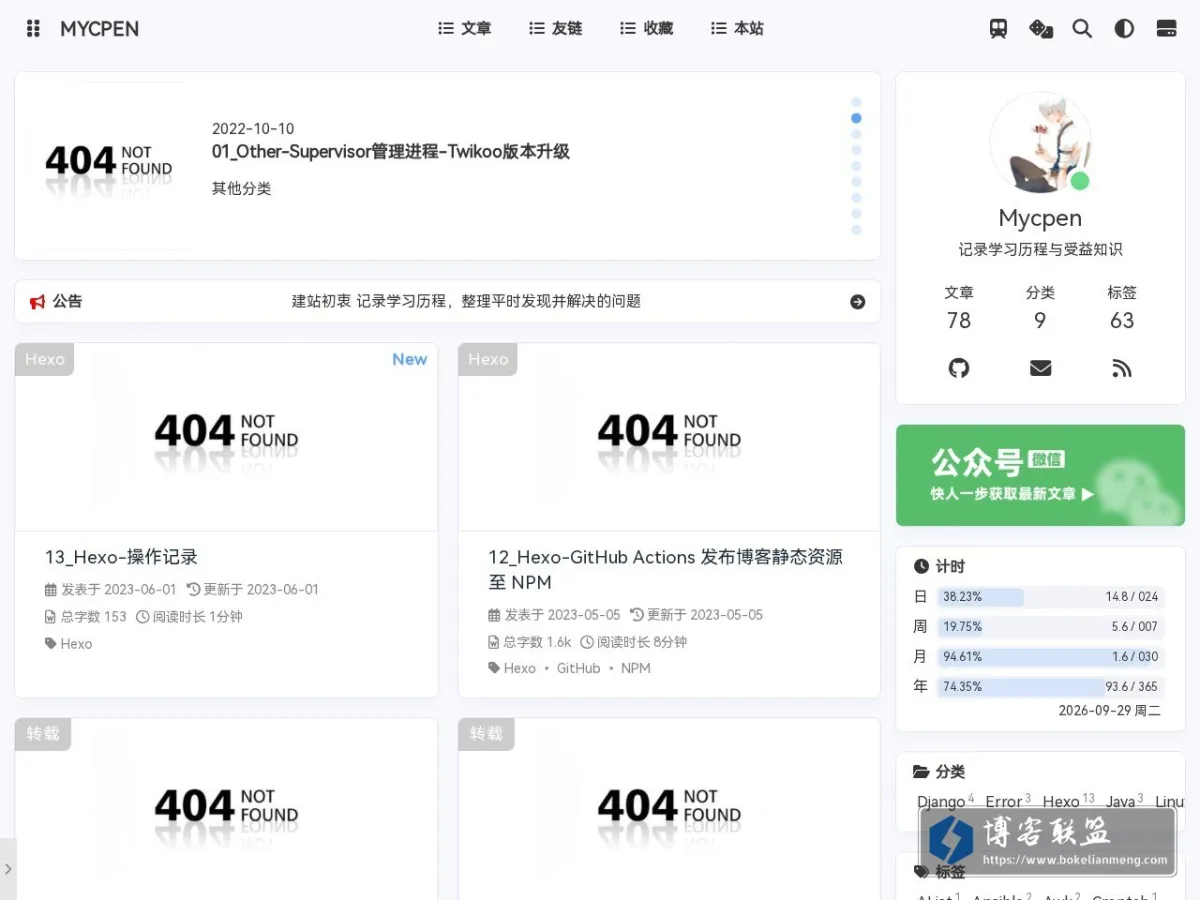Click the calendar icon by 发表于 2023-06-01
1200x900 pixels.
coord(51,590)
